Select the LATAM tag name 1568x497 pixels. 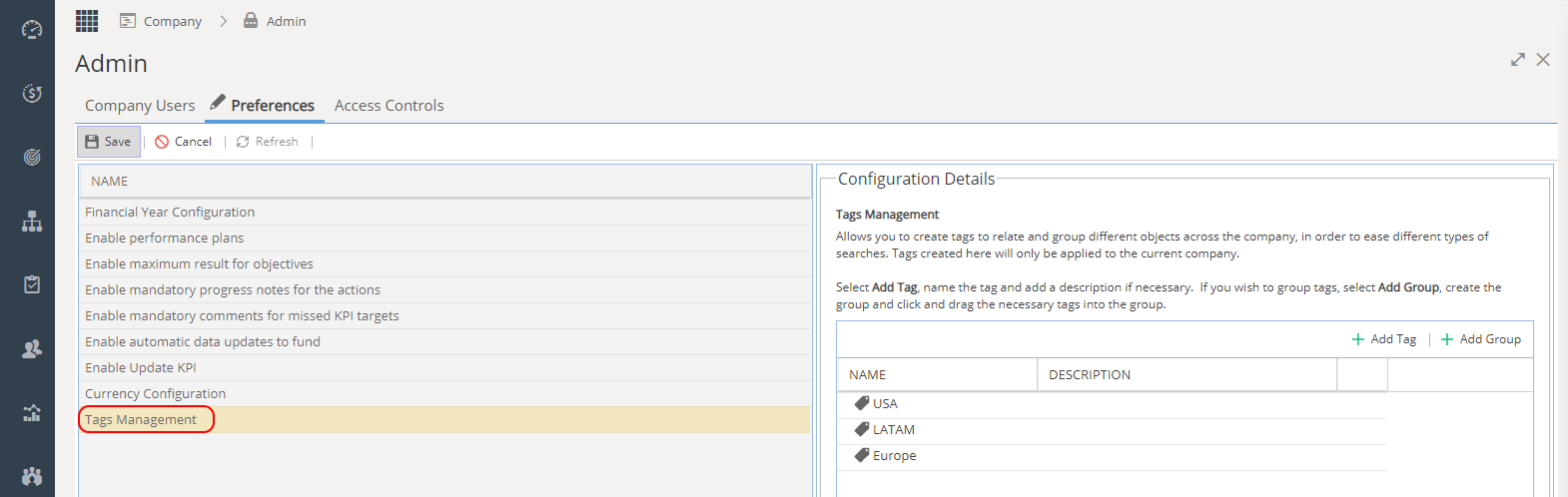point(894,430)
